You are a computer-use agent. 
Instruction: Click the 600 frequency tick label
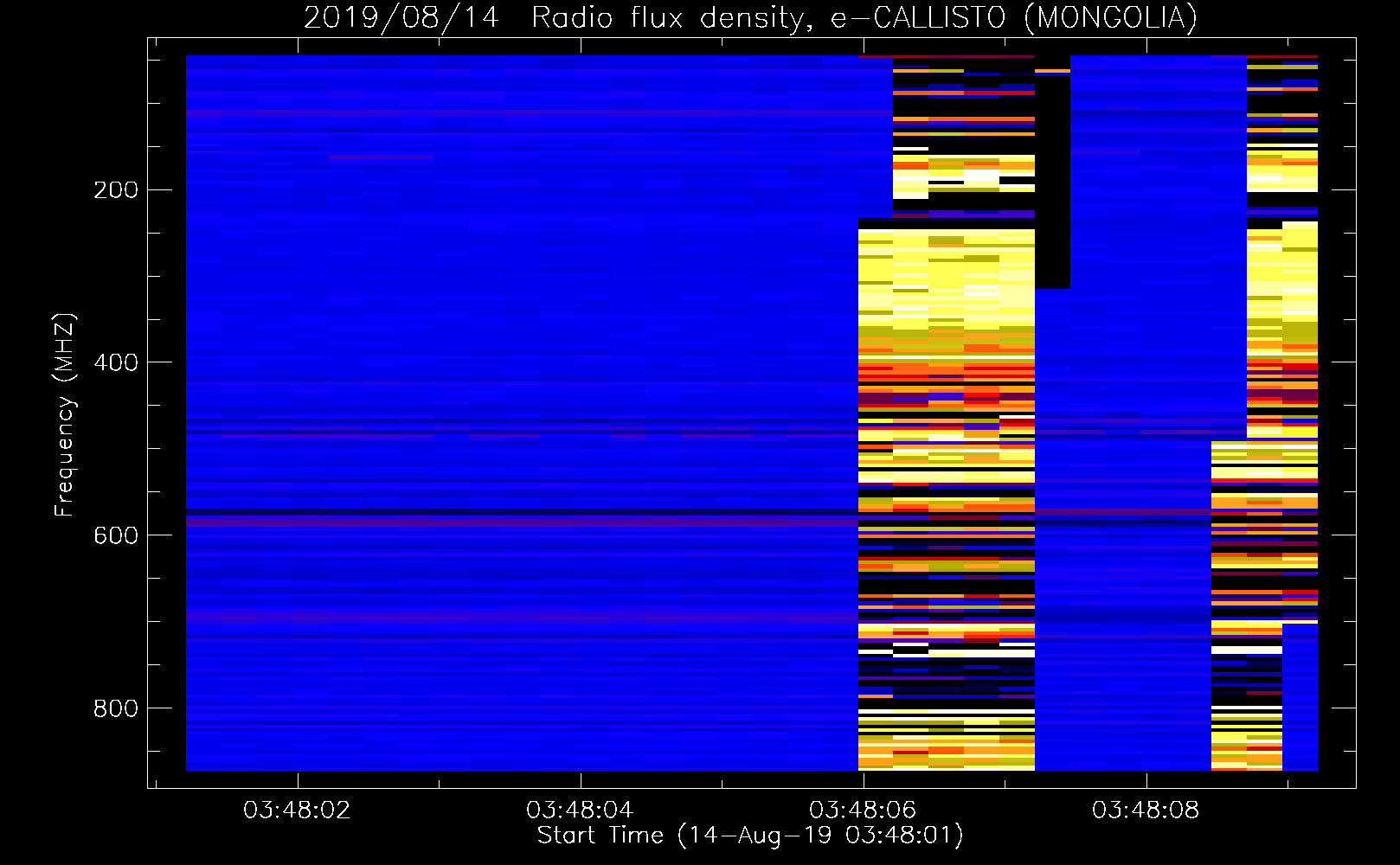[116, 535]
